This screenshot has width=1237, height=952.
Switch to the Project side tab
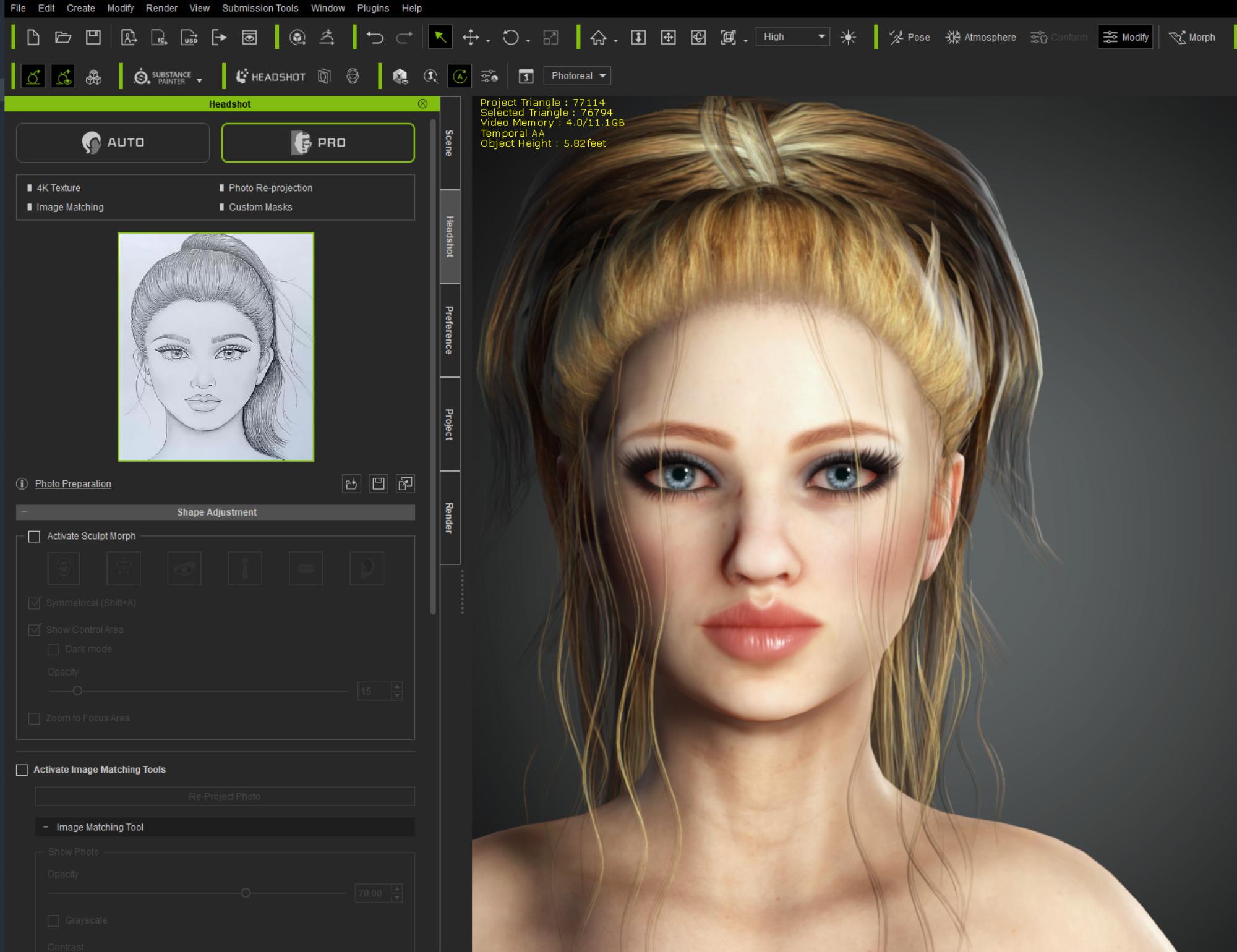(x=450, y=424)
